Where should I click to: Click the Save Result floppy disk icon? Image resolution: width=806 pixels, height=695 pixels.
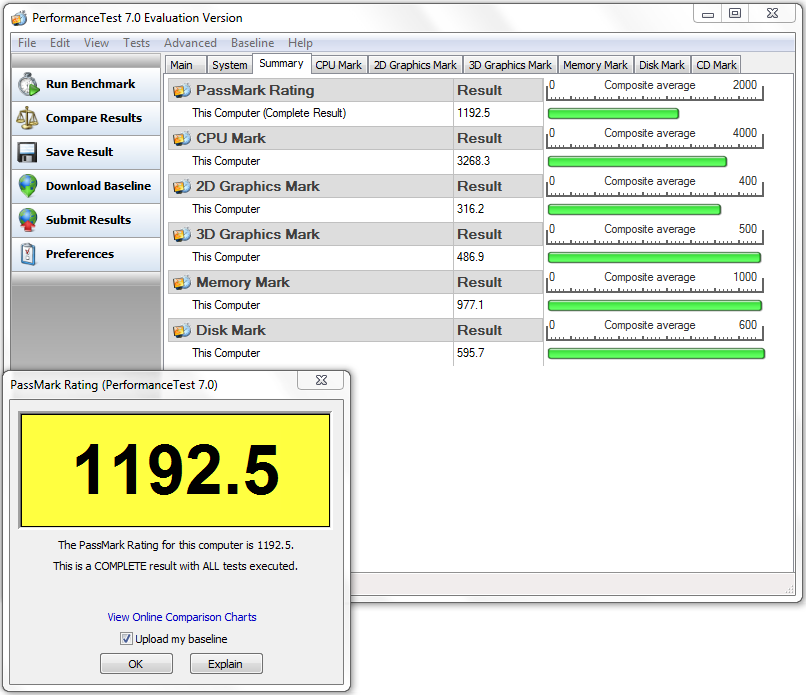pos(27,152)
